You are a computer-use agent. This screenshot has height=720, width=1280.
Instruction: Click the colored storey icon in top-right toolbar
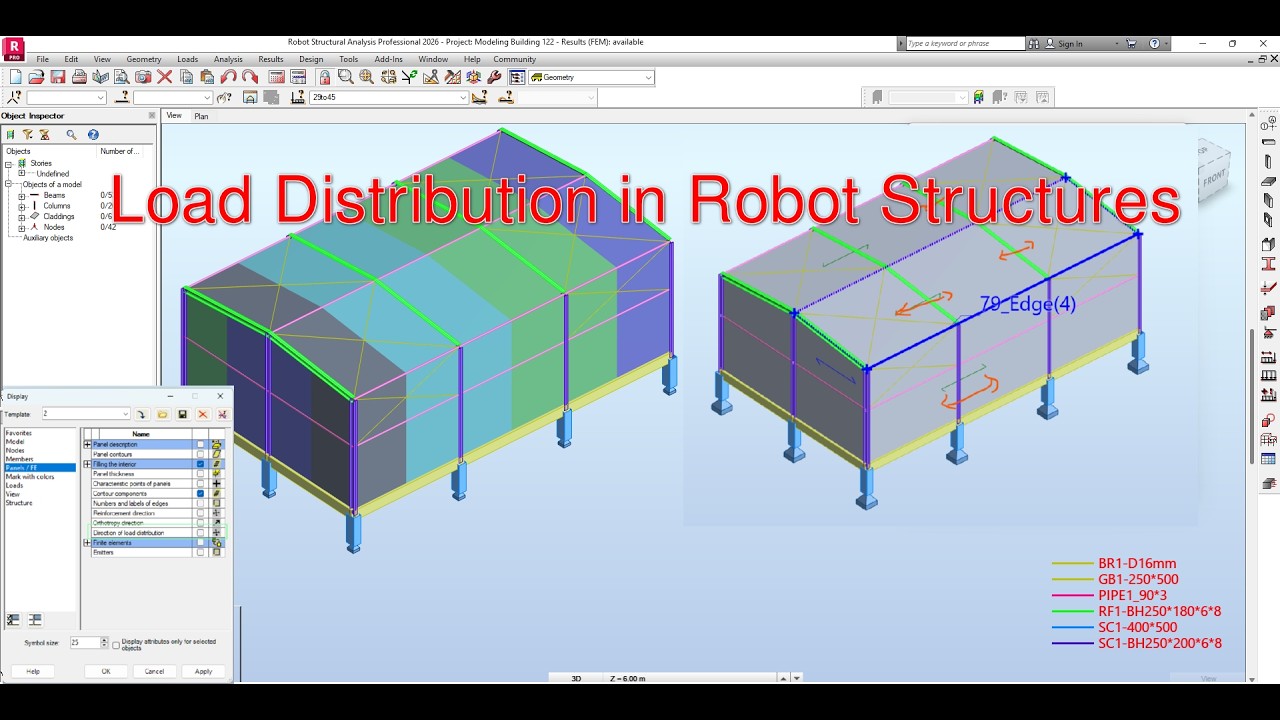click(x=978, y=97)
